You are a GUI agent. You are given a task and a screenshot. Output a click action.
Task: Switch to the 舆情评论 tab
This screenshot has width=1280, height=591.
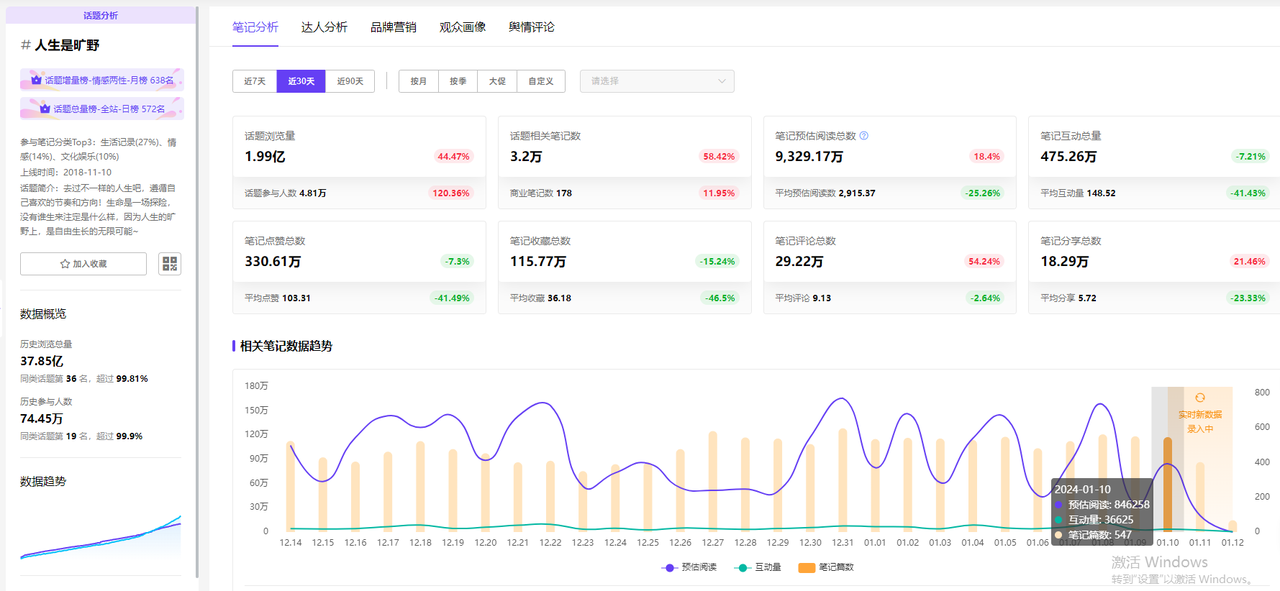(x=531, y=27)
